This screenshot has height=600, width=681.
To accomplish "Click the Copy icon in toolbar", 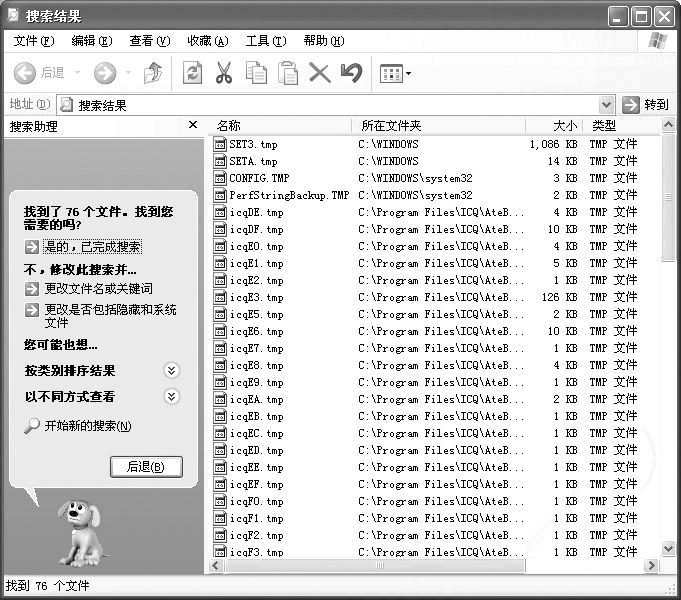I will pyautogui.click(x=256, y=73).
